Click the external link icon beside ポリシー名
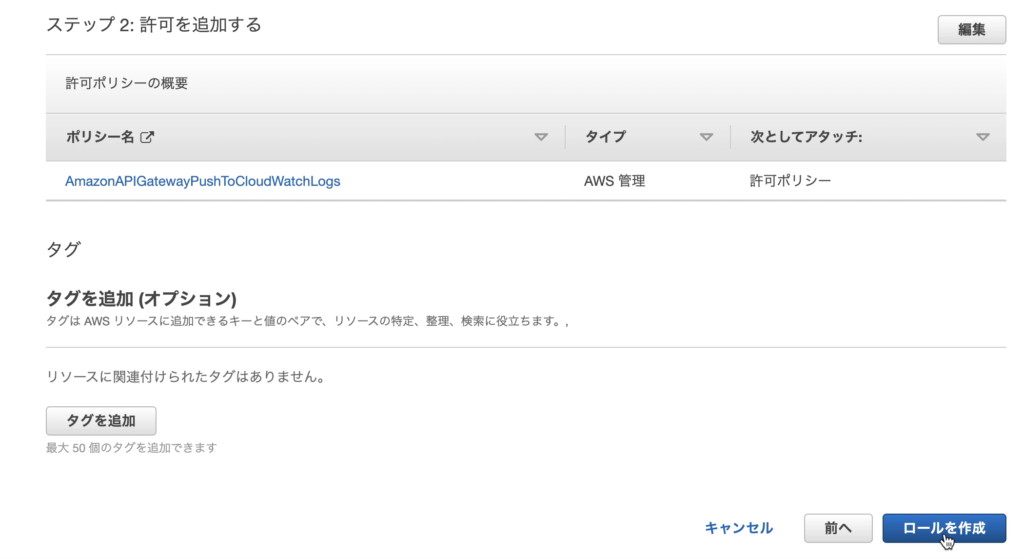Image resolution: width=1024 pixels, height=559 pixels. 148,136
